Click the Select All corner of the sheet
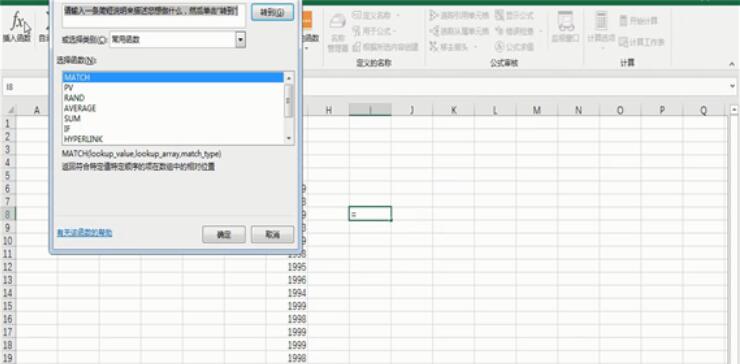 click(x=9, y=110)
